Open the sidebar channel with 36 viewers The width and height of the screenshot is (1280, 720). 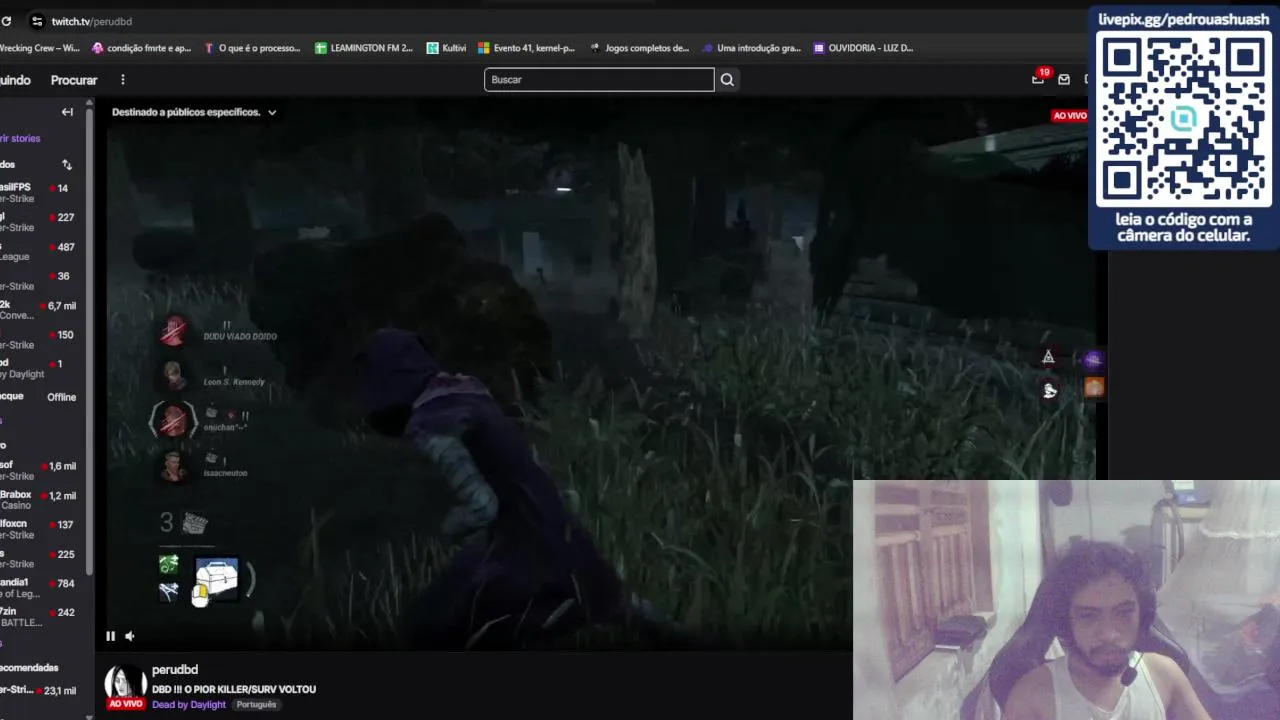[40, 281]
